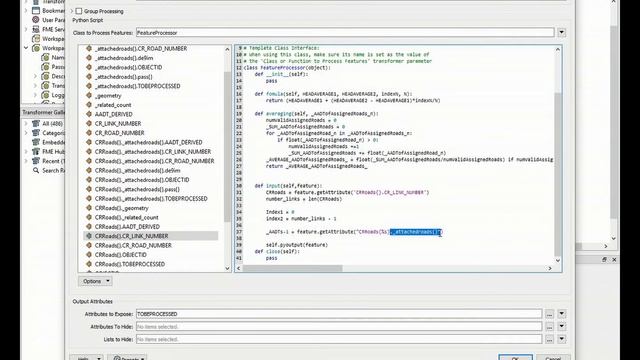
Task: Select _attachedroads{}.TOBEPROCESSED attribute icon
Action: [89, 86]
